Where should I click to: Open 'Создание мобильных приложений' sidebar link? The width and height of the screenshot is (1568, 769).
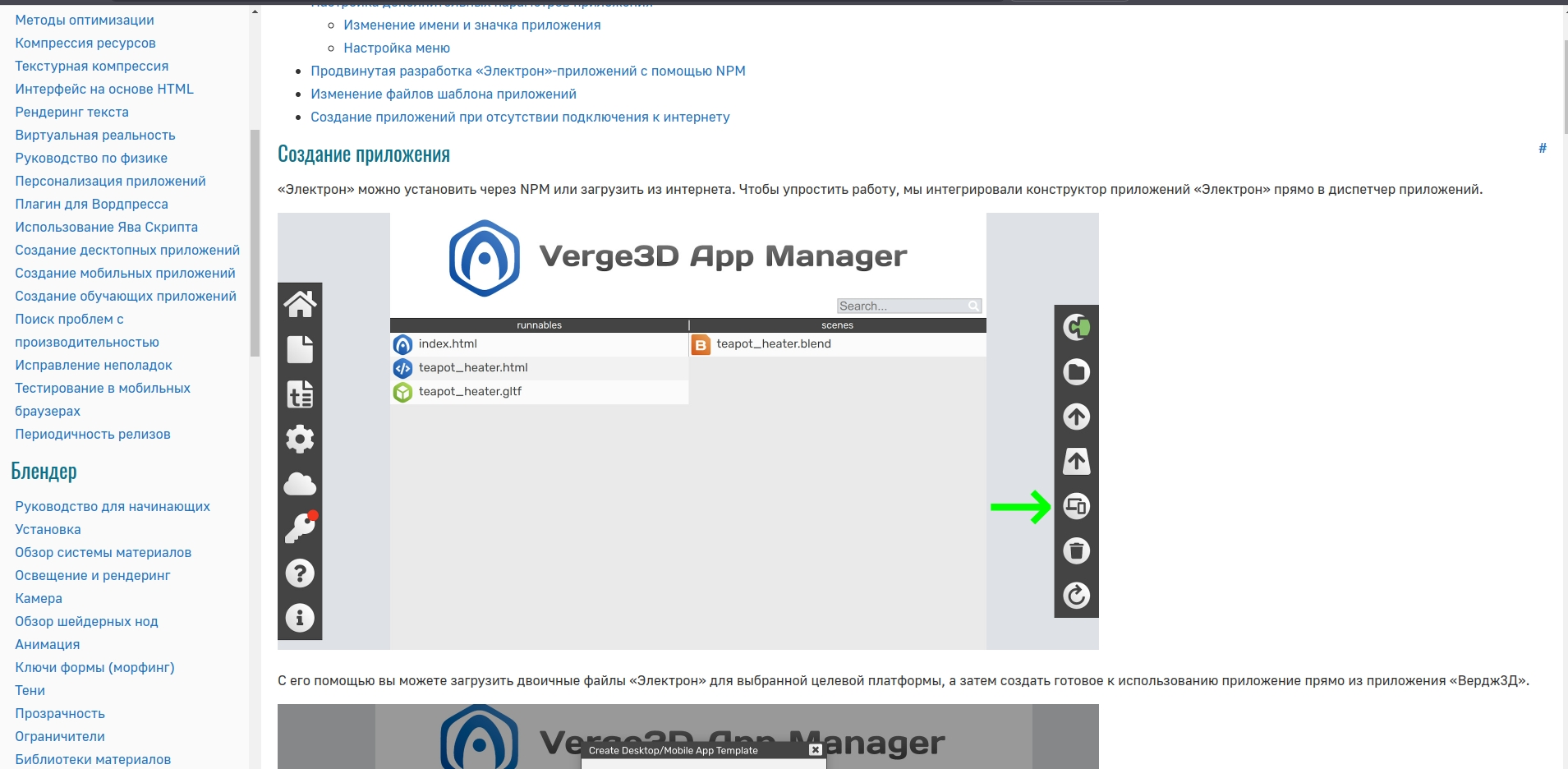coord(125,273)
